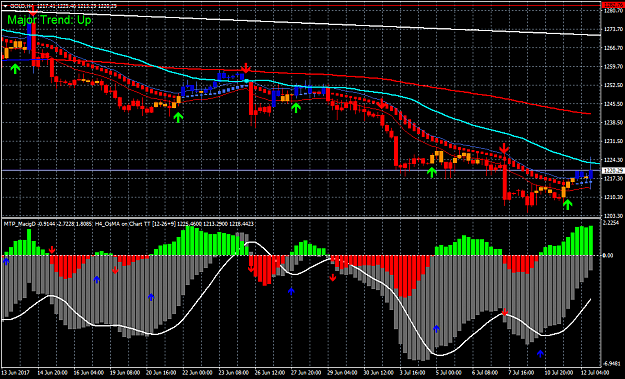This screenshot has height=379, width=625.
Task: Select the current price label 1220.29
Action: coord(612,171)
